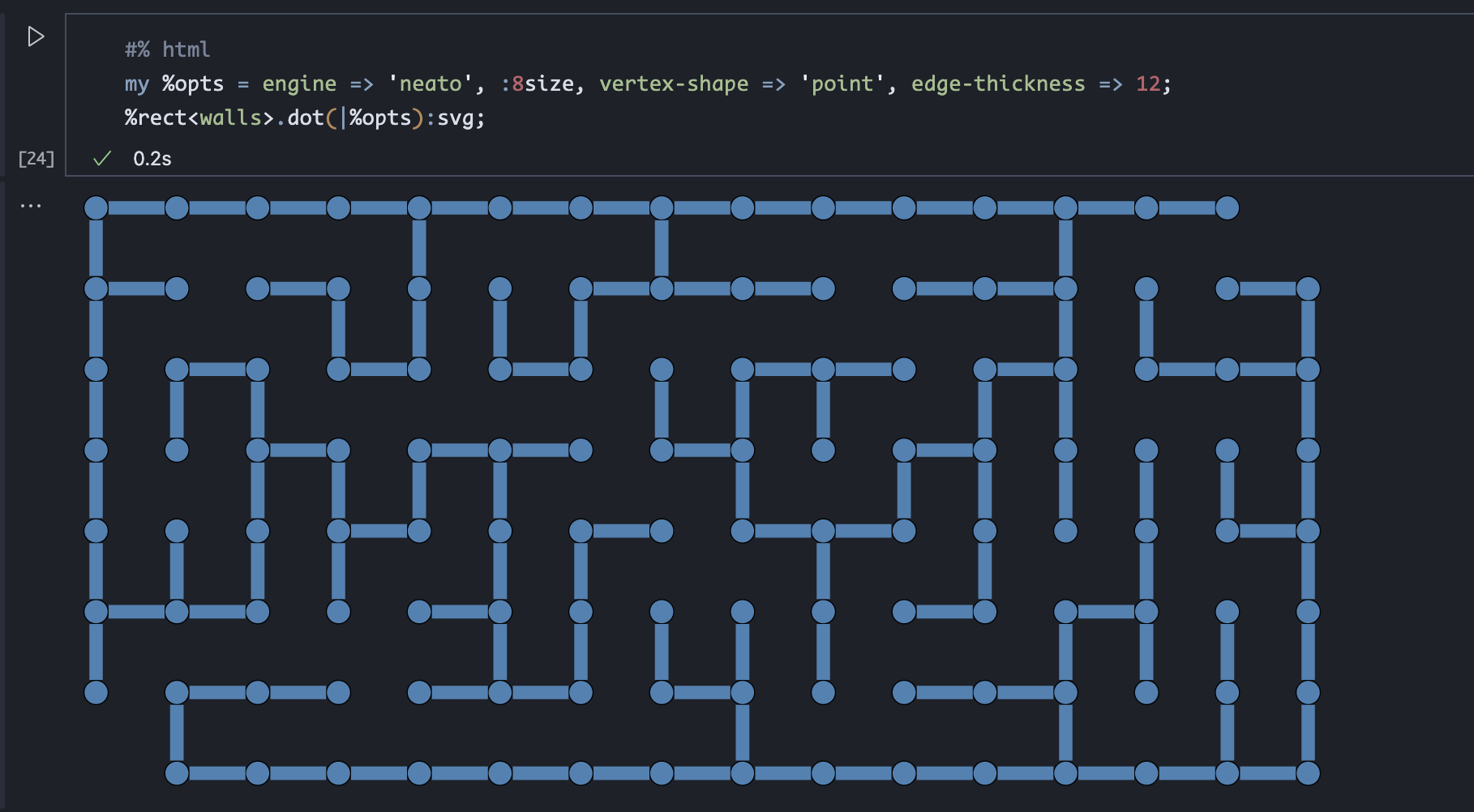Select the execution count [24] label
1474x812 pixels.
[36, 159]
